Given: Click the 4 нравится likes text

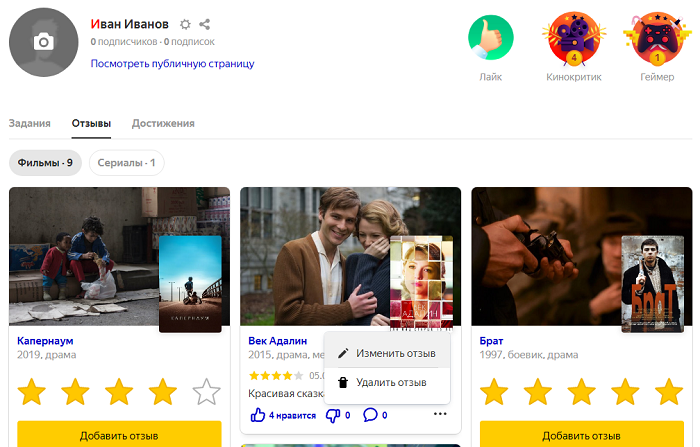Looking at the screenshot, I should click(292, 415).
